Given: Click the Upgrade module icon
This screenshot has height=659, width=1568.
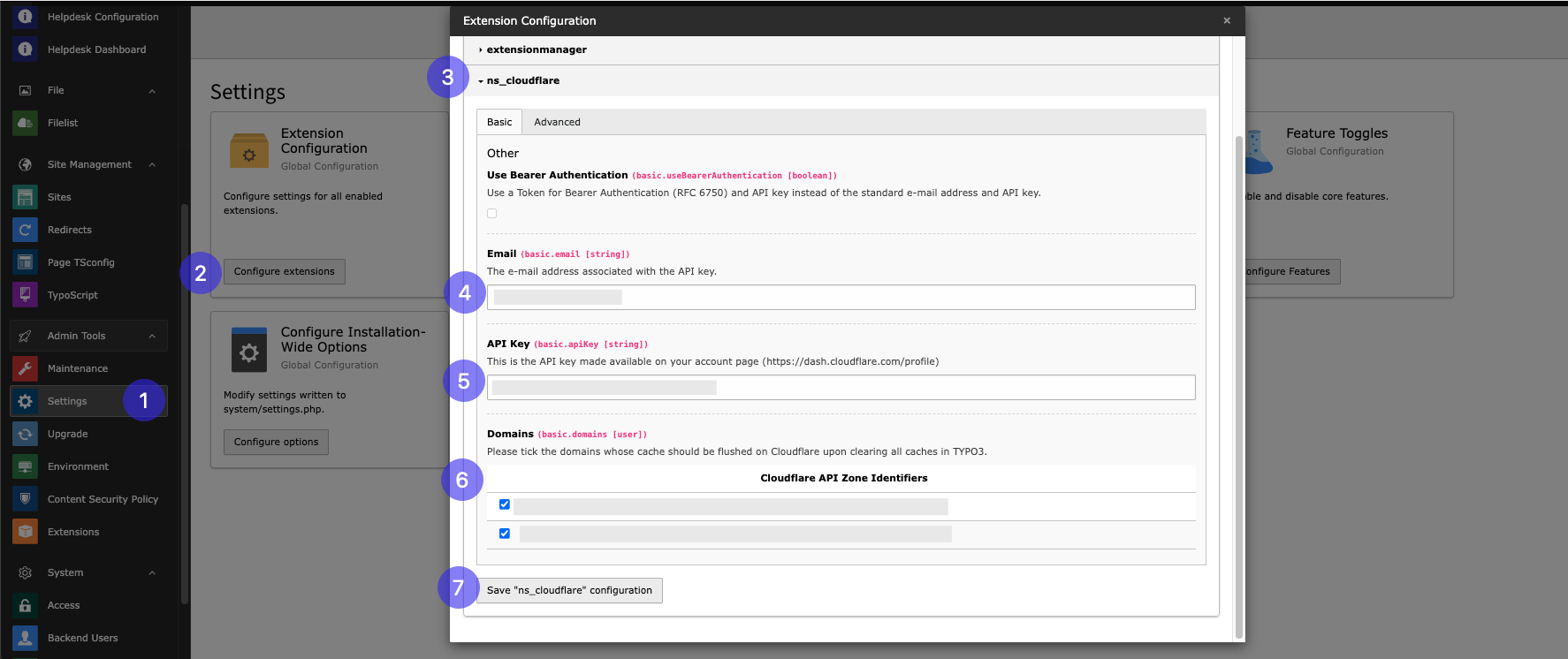Looking at the screenshot, I should 25,434.
